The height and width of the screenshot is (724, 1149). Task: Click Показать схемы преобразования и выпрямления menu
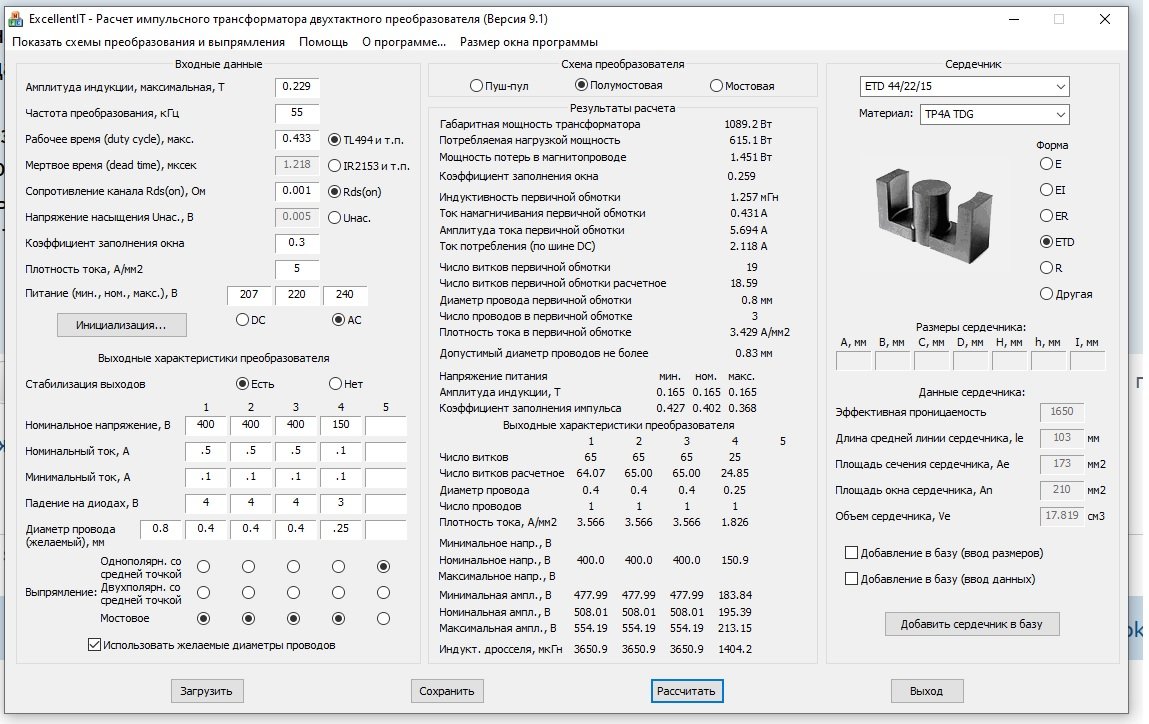tap(149, 42)
